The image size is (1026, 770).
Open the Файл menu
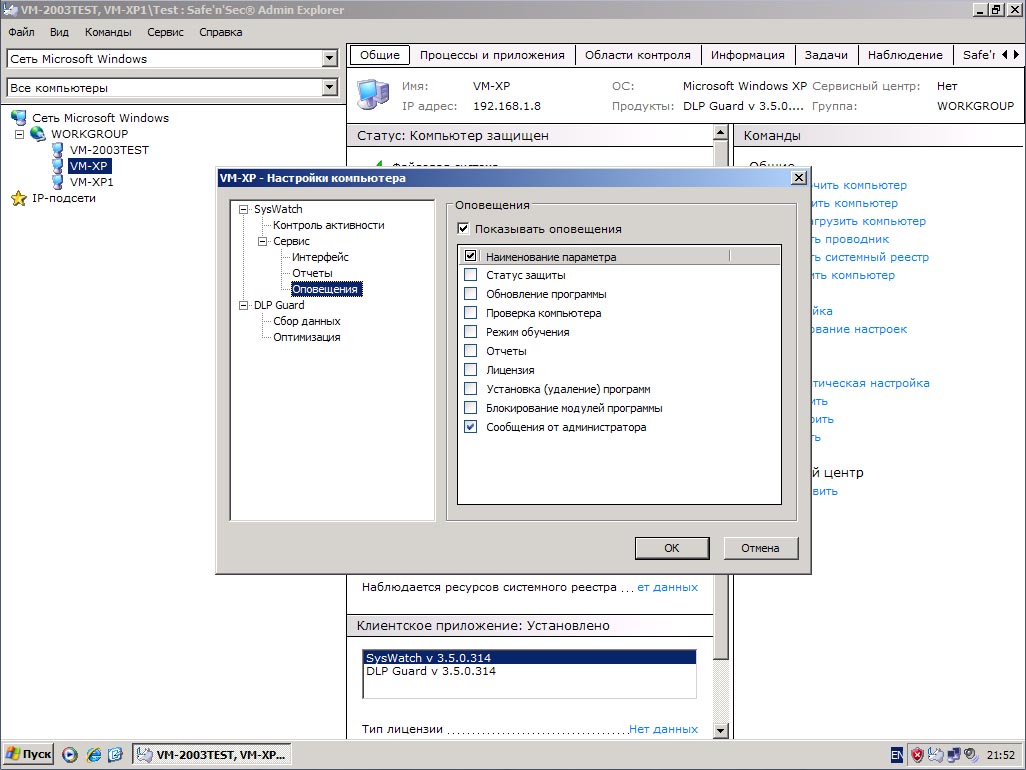pos(22,32)
